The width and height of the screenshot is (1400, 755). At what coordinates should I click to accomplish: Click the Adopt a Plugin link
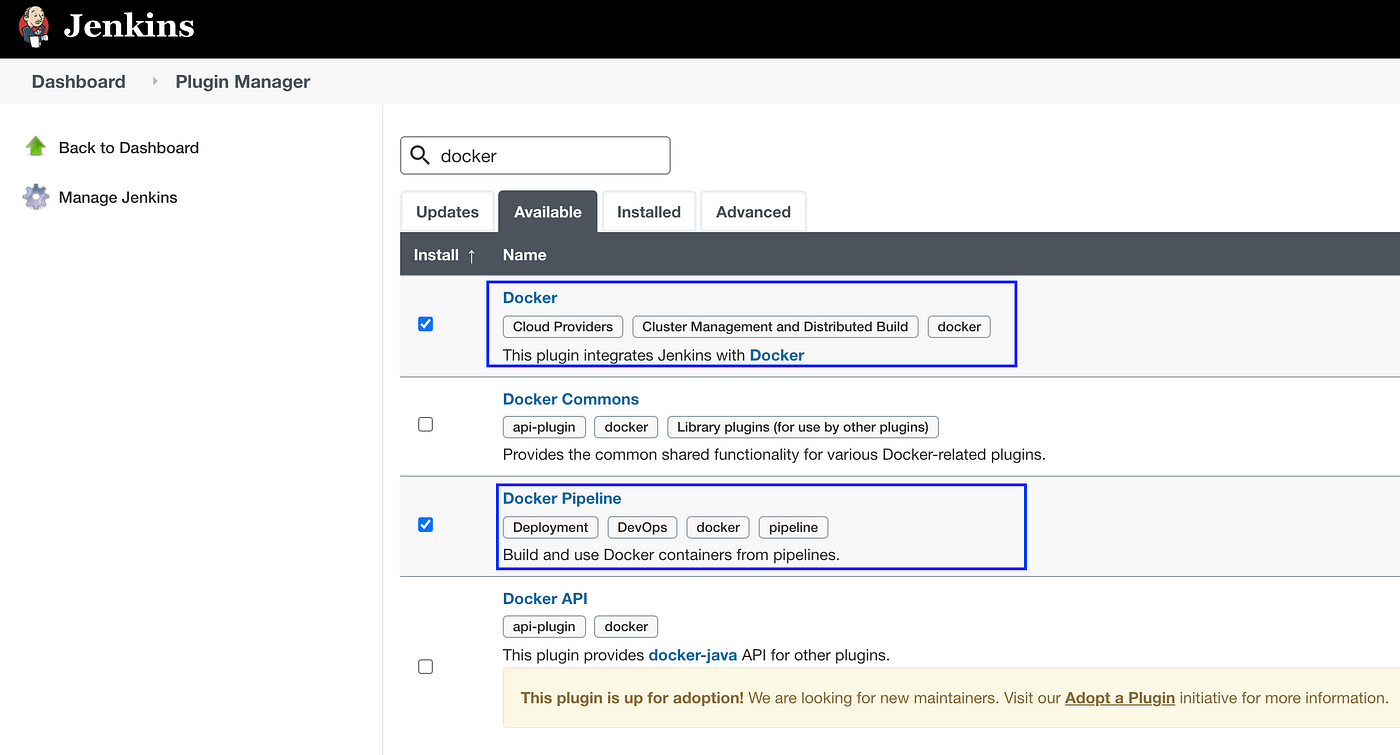click(x=1120, y=698)
